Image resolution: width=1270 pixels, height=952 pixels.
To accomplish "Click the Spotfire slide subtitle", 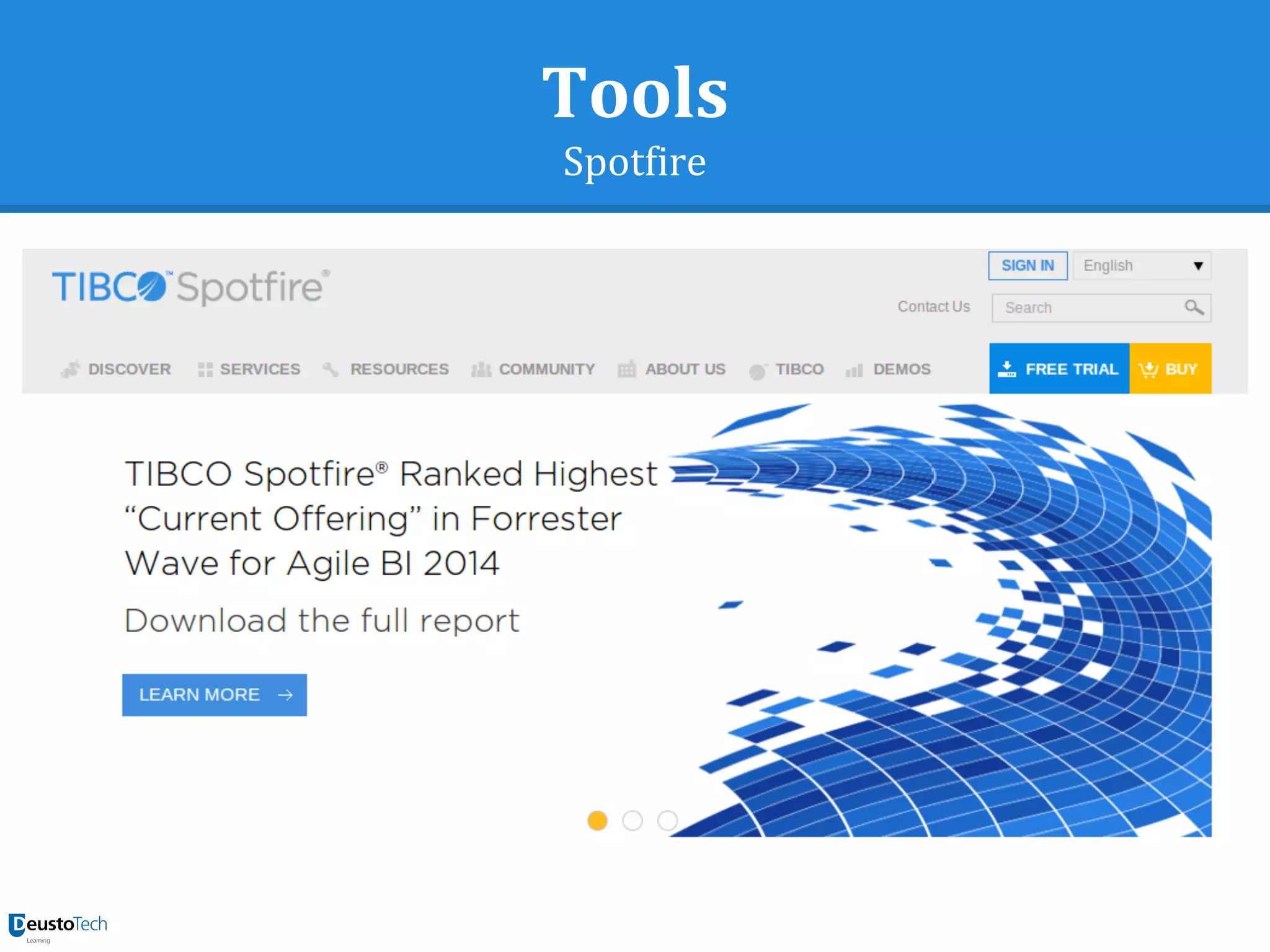I will coord(635,162).
